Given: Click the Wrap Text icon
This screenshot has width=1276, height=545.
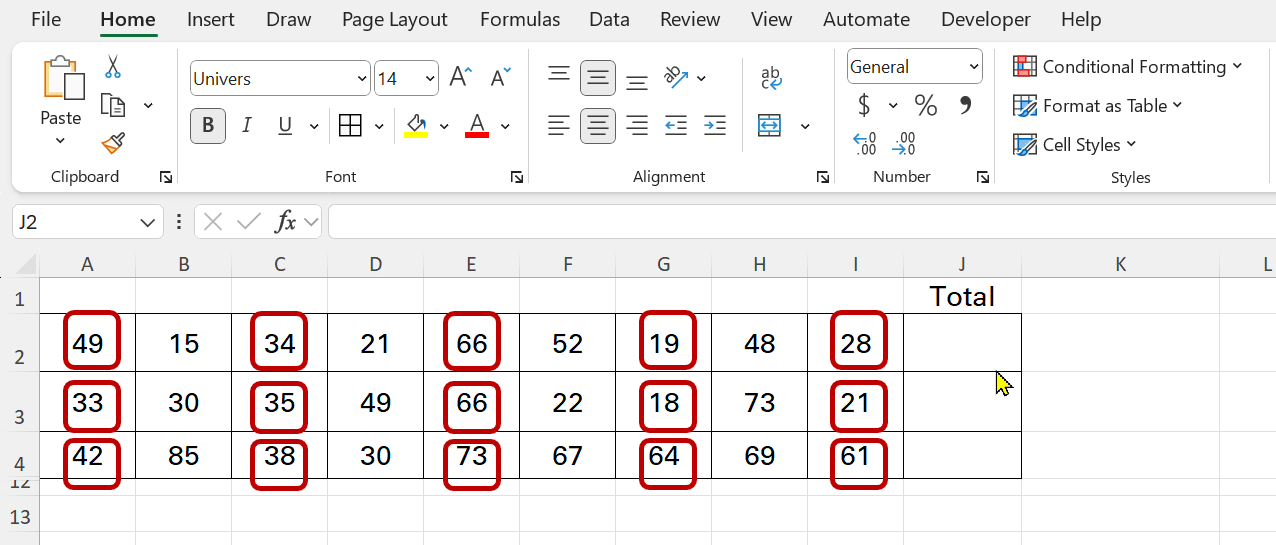Looking at the screenshot, I should pyautogui.click(x=771, y=78).
